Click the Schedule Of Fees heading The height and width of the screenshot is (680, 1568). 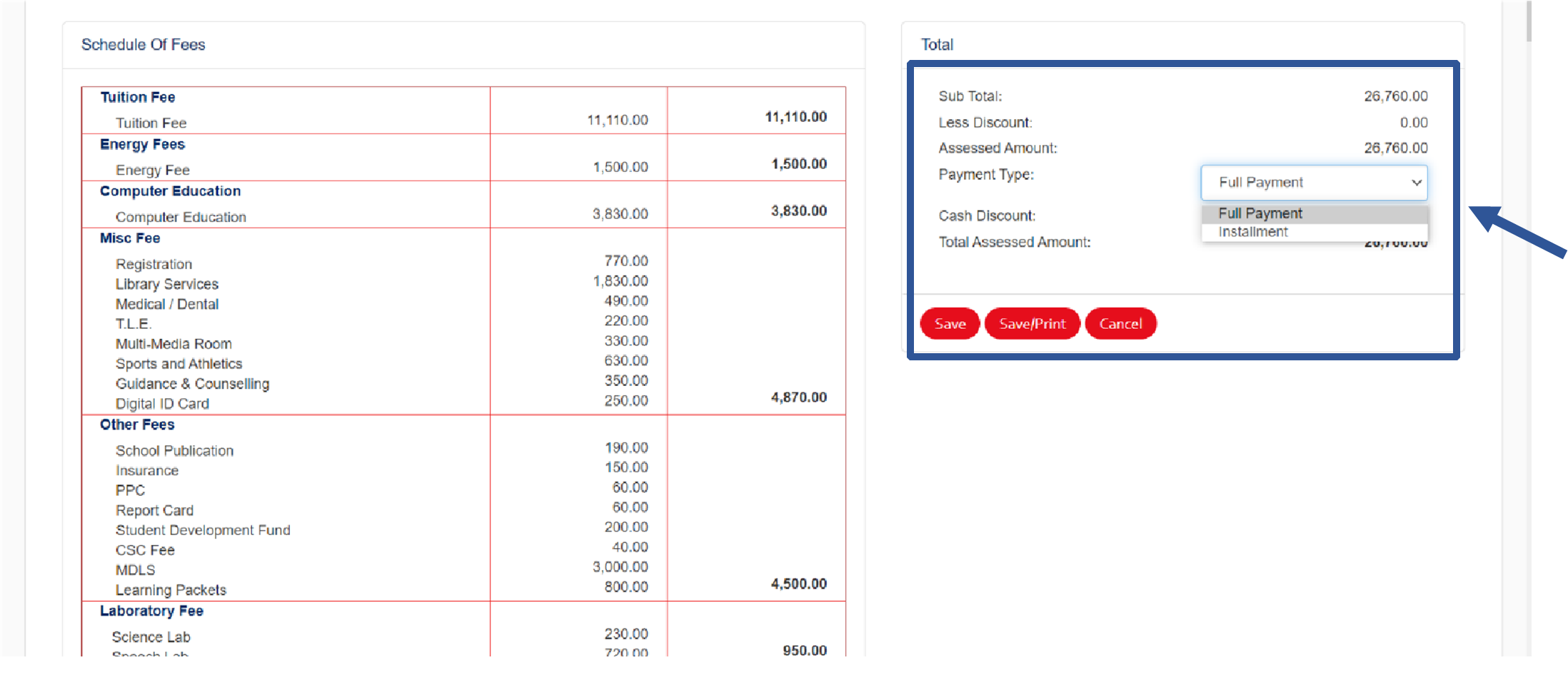pyautogui.click(x=143, y=45)
